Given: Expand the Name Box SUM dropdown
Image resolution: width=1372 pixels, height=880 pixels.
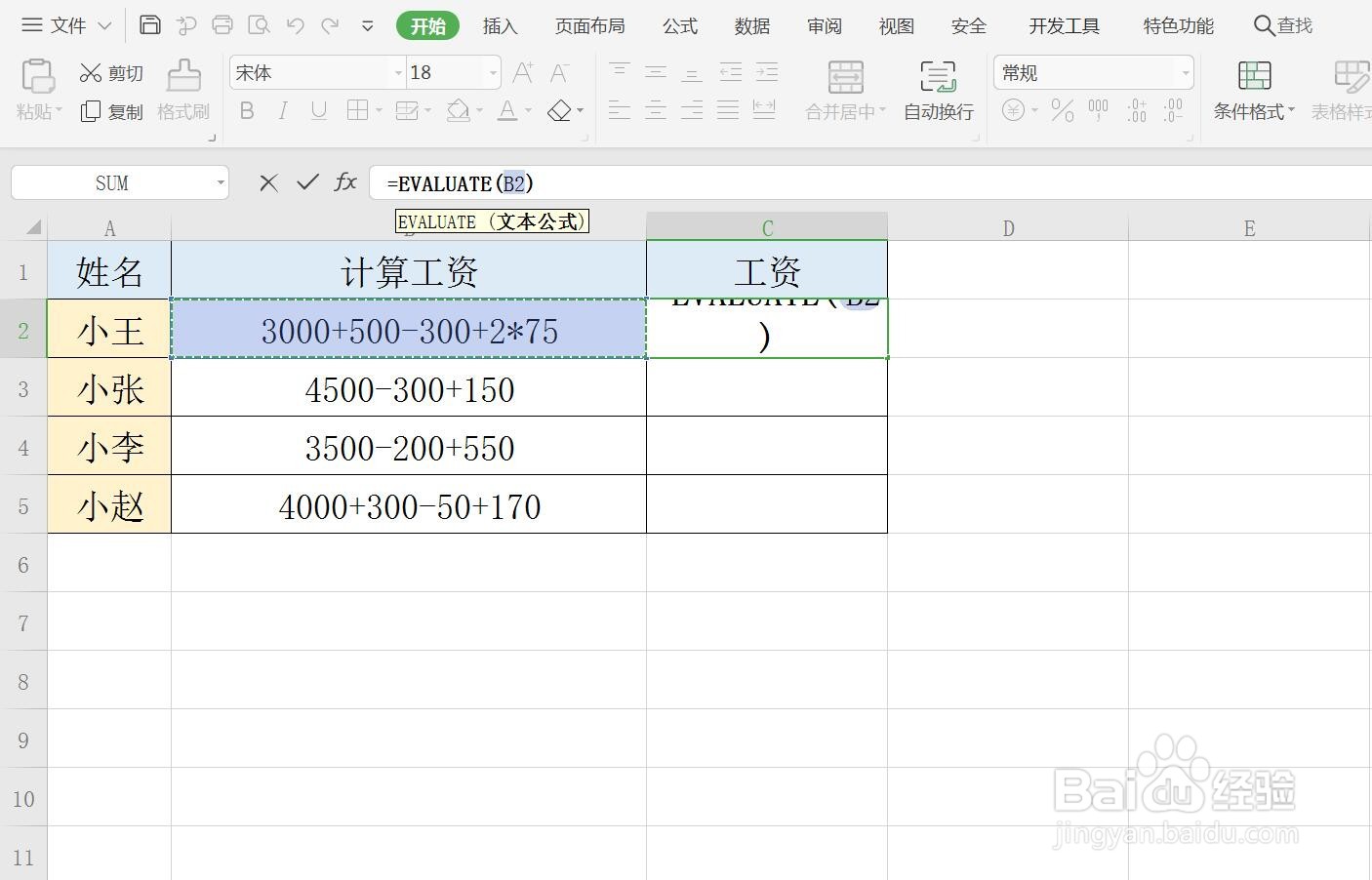Looking at the screenshot, I should tap(221, 182).
